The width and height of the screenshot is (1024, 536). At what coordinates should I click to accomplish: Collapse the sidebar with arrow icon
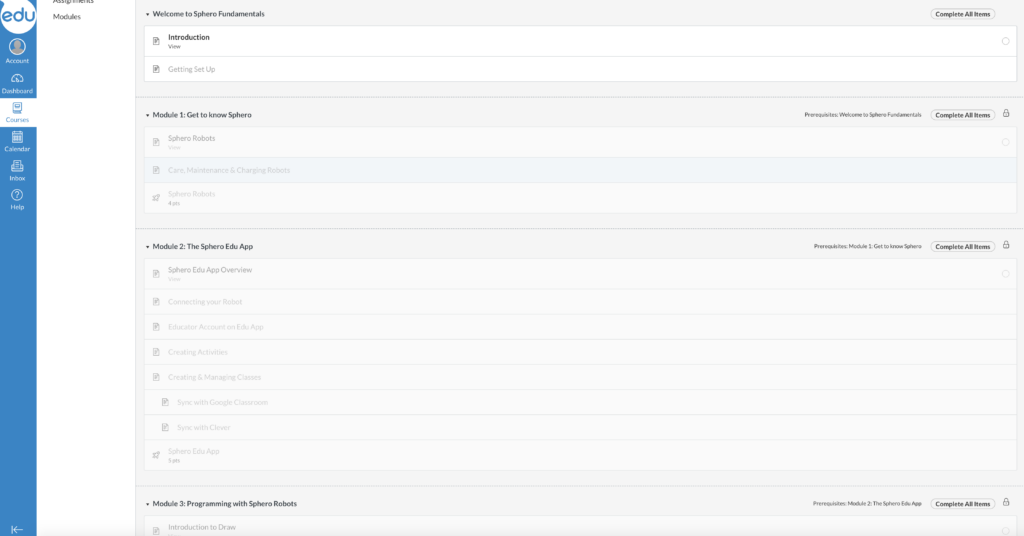click(x=17, y=529)
